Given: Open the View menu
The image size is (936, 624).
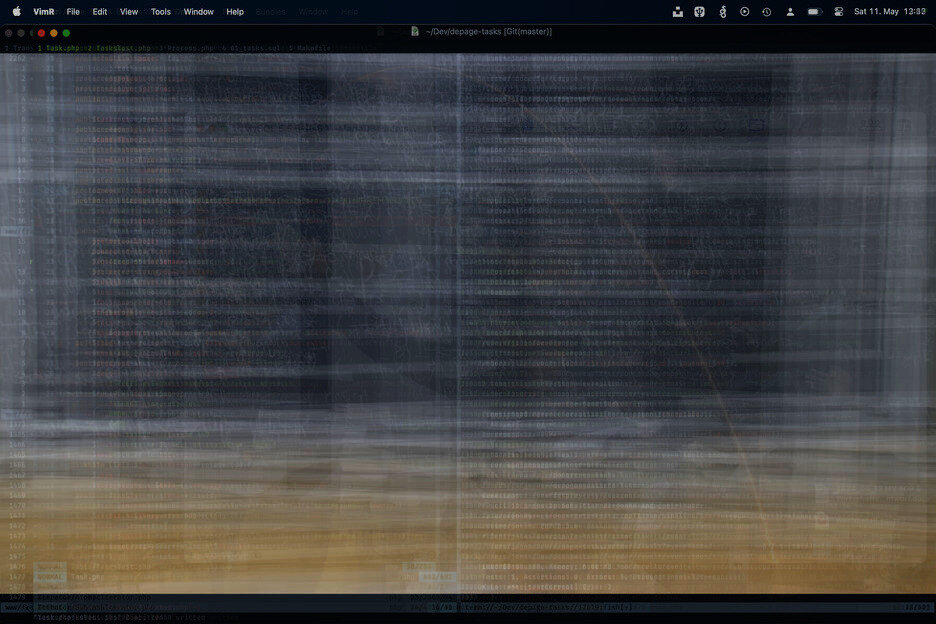Looking at the screenshot, I should (129, 11).
